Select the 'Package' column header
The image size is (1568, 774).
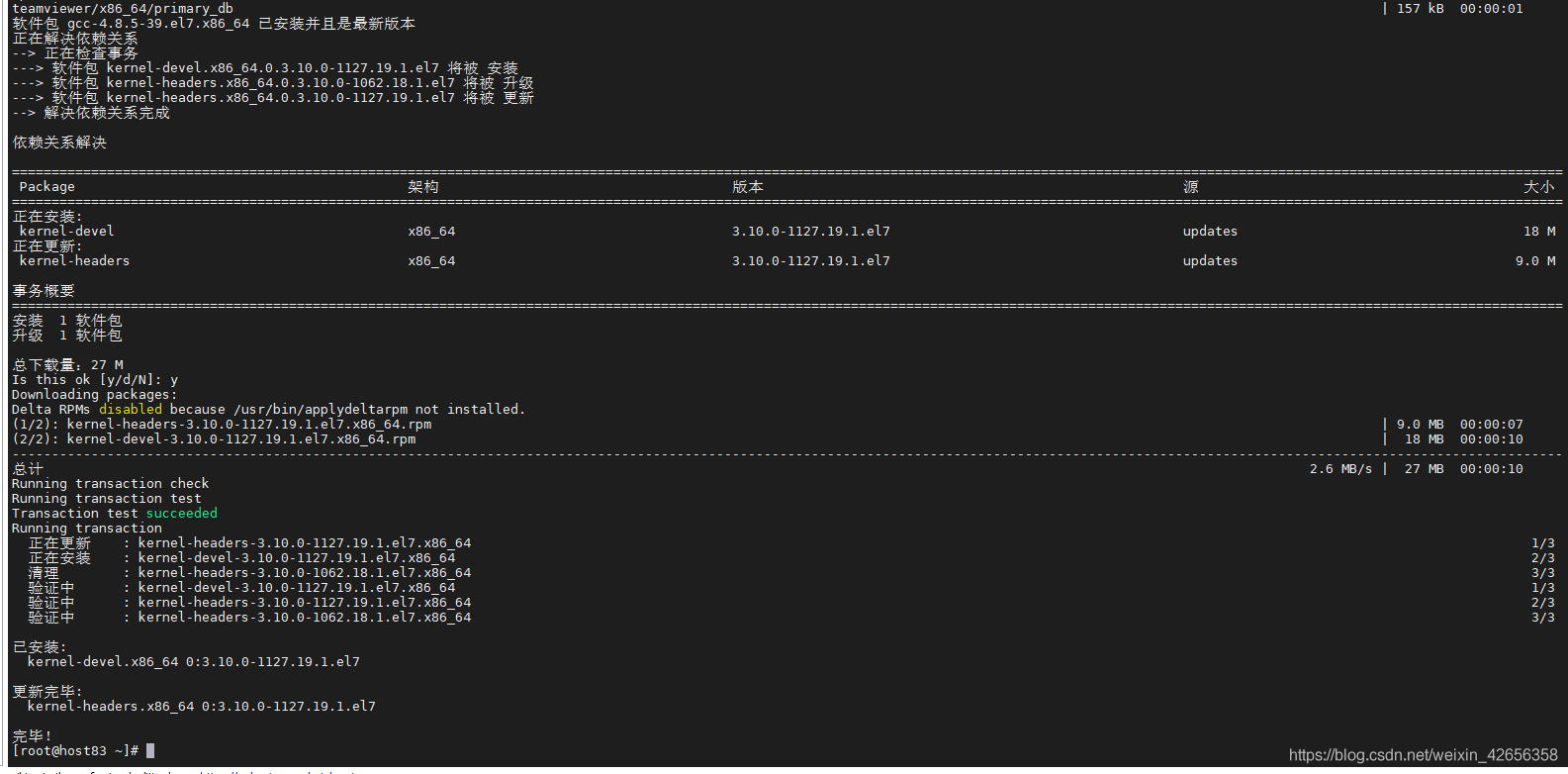(x=47, y=187)
